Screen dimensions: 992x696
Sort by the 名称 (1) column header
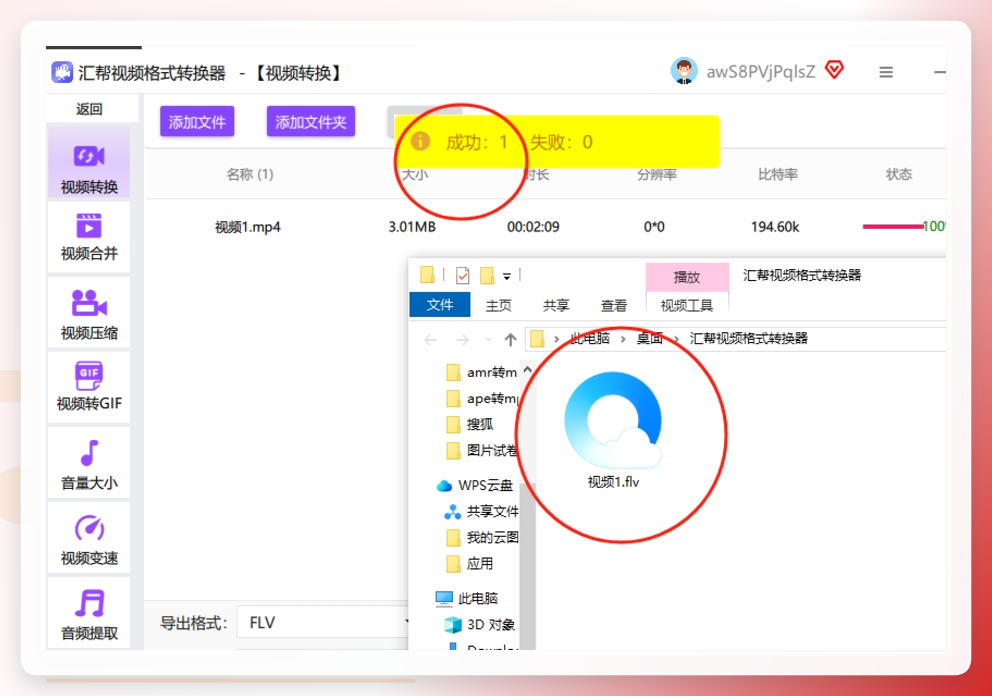pyautogui.click(x=250, y=174)
